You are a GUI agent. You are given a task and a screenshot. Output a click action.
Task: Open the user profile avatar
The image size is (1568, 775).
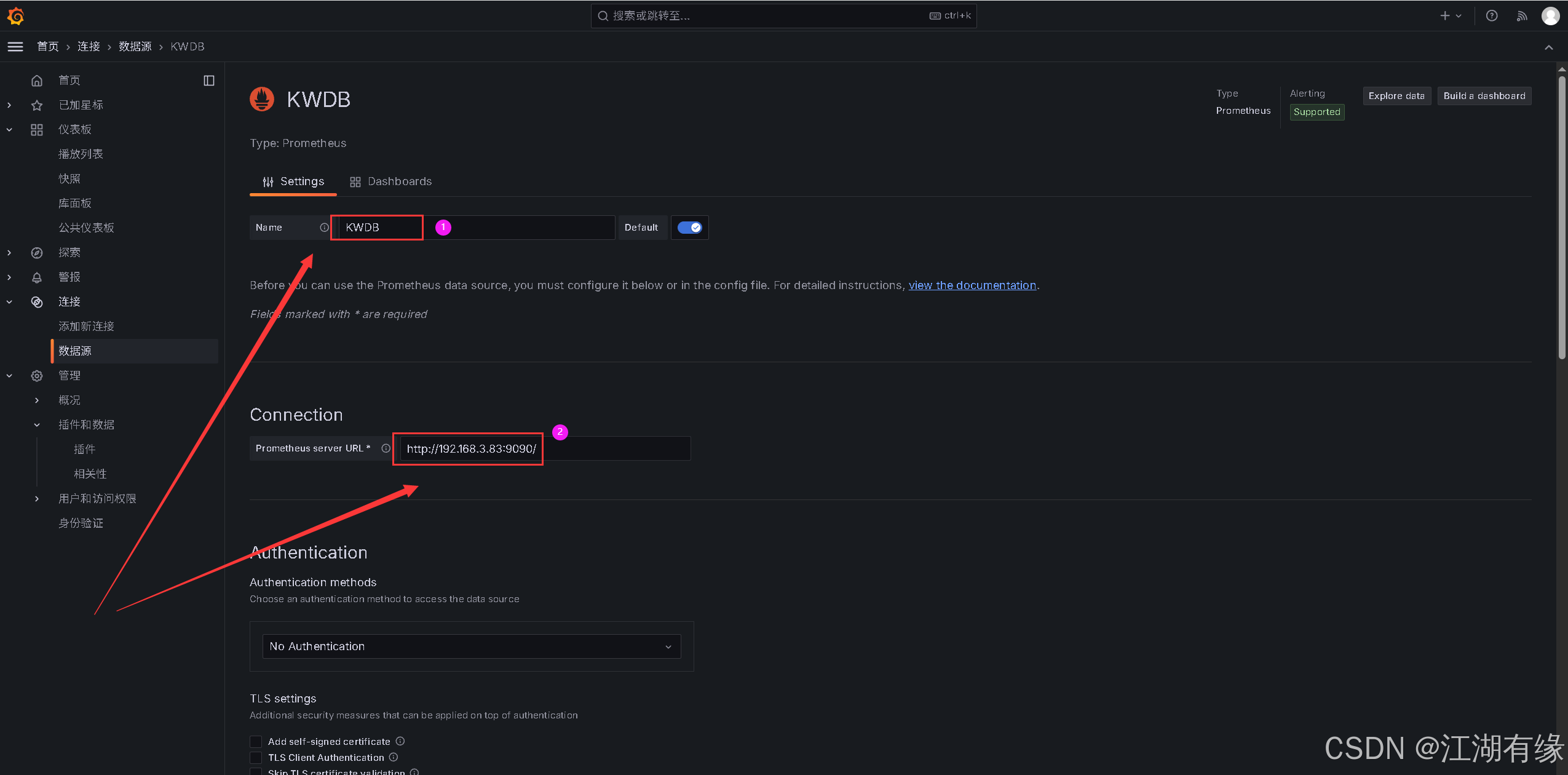tap(1550, 16)
